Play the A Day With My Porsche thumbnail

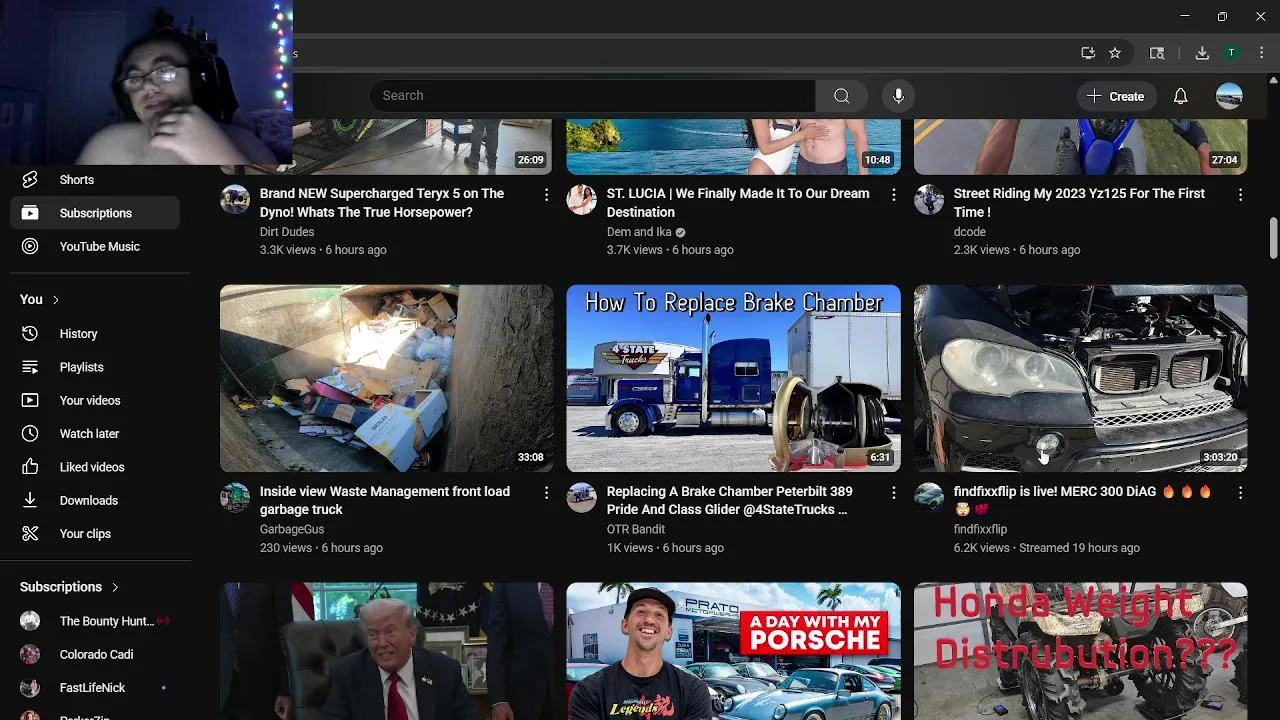point(733,651)
